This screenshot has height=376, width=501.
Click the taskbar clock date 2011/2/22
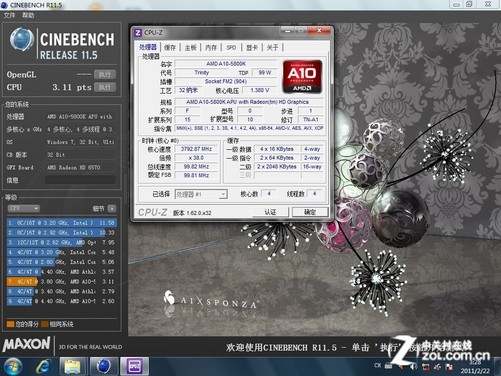pyautogui.click(x=475, y=371)
